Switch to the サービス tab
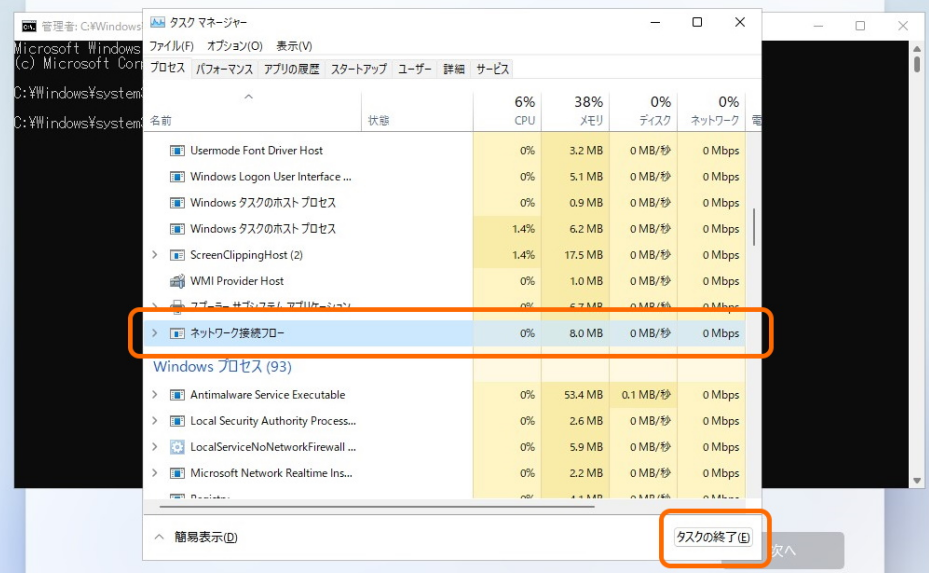Viewport: 929px width, 573px height. tap(492, 69)
